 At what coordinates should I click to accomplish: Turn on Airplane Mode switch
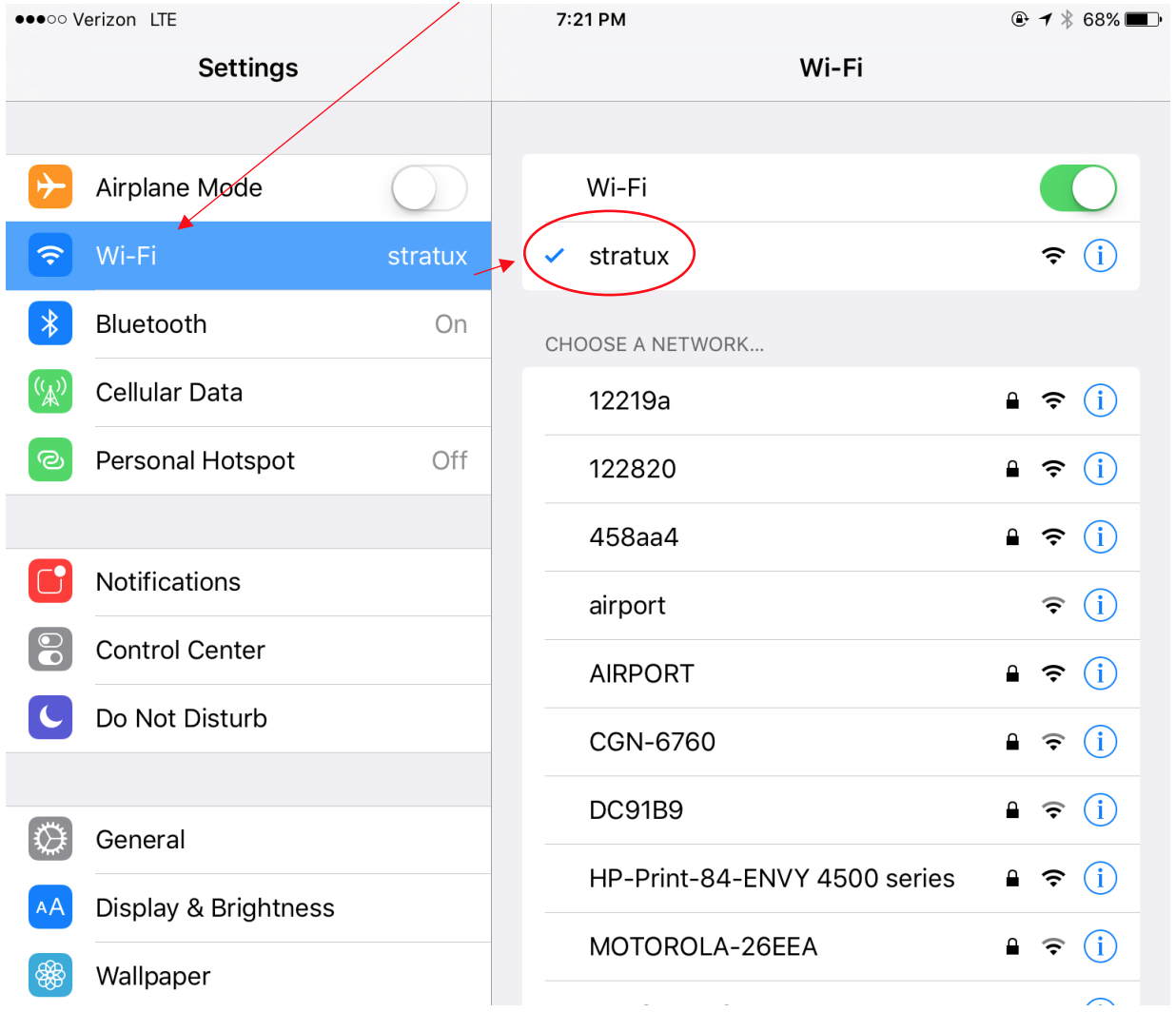(429, 187)
